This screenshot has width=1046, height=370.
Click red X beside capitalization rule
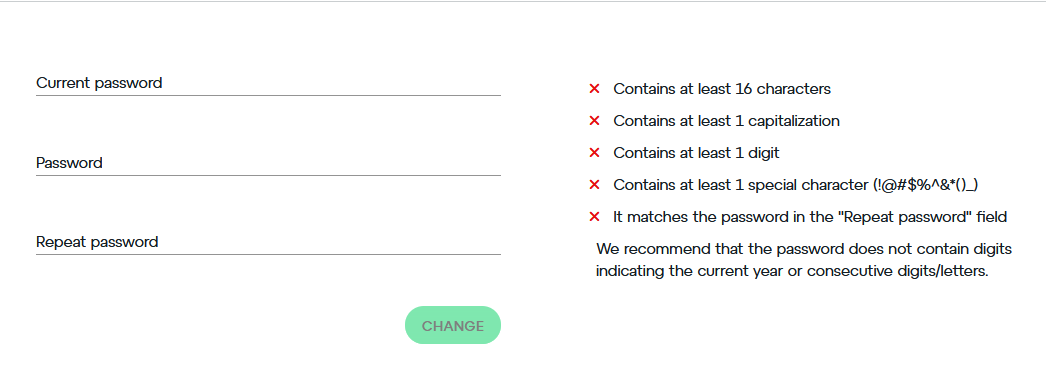[594, 121]
